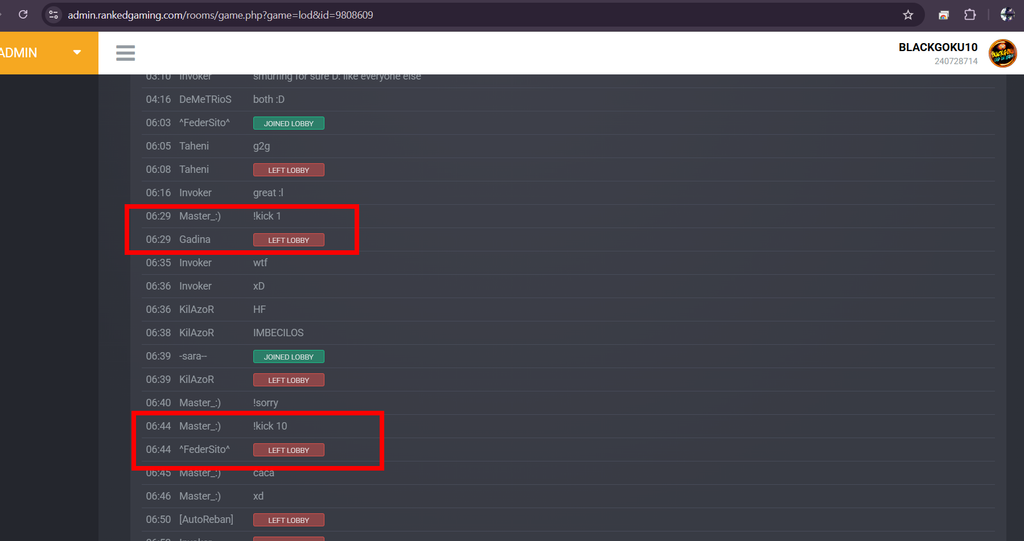Toggle the hamburger sidebar menu
Screen dimensions: 1024x541
(125, 53)
